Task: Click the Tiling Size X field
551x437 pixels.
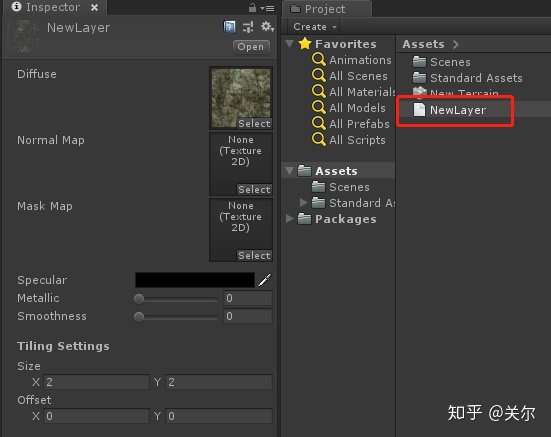Action: [96, 382]
